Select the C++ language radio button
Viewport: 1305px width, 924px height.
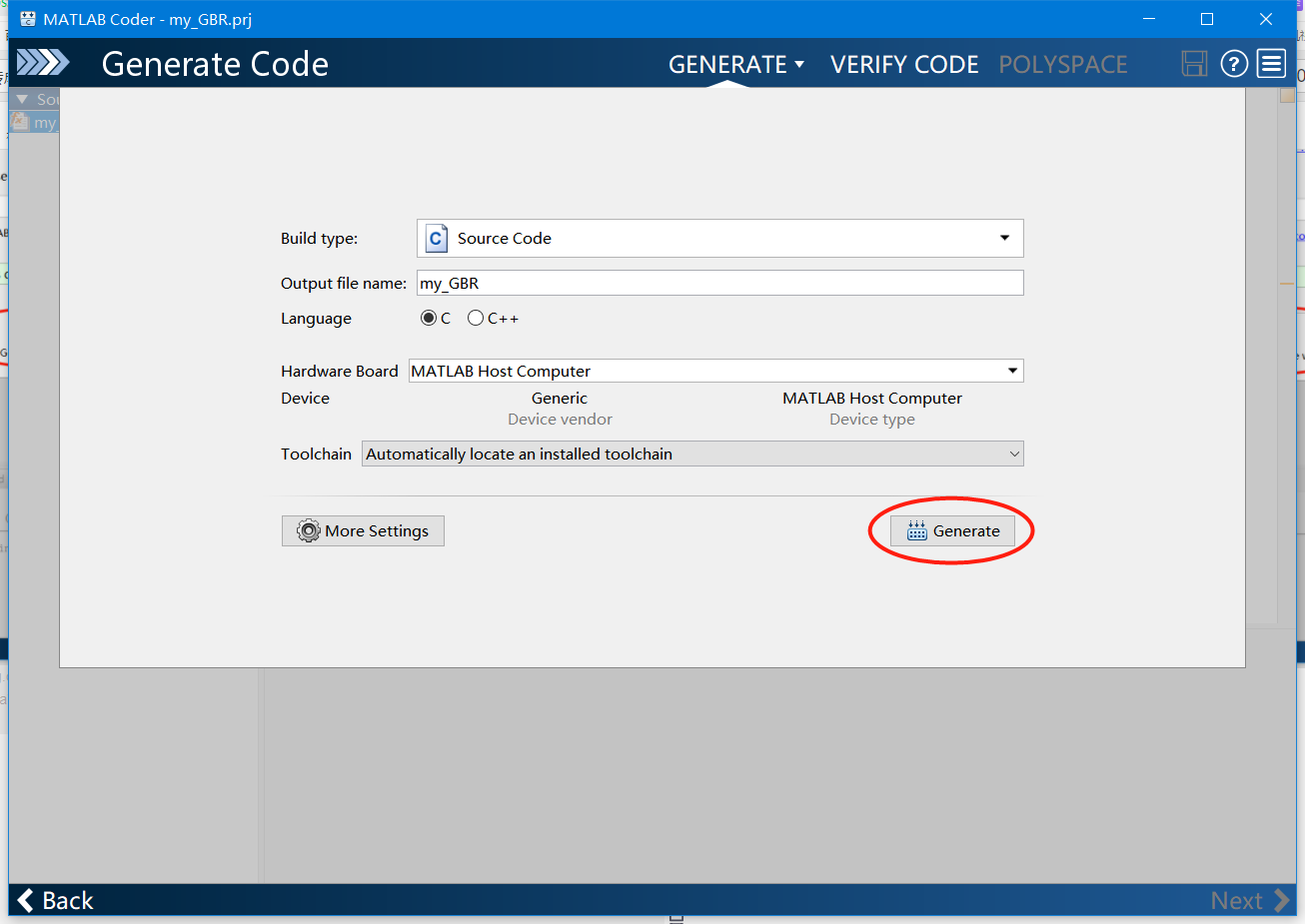[x=476, y=318]
